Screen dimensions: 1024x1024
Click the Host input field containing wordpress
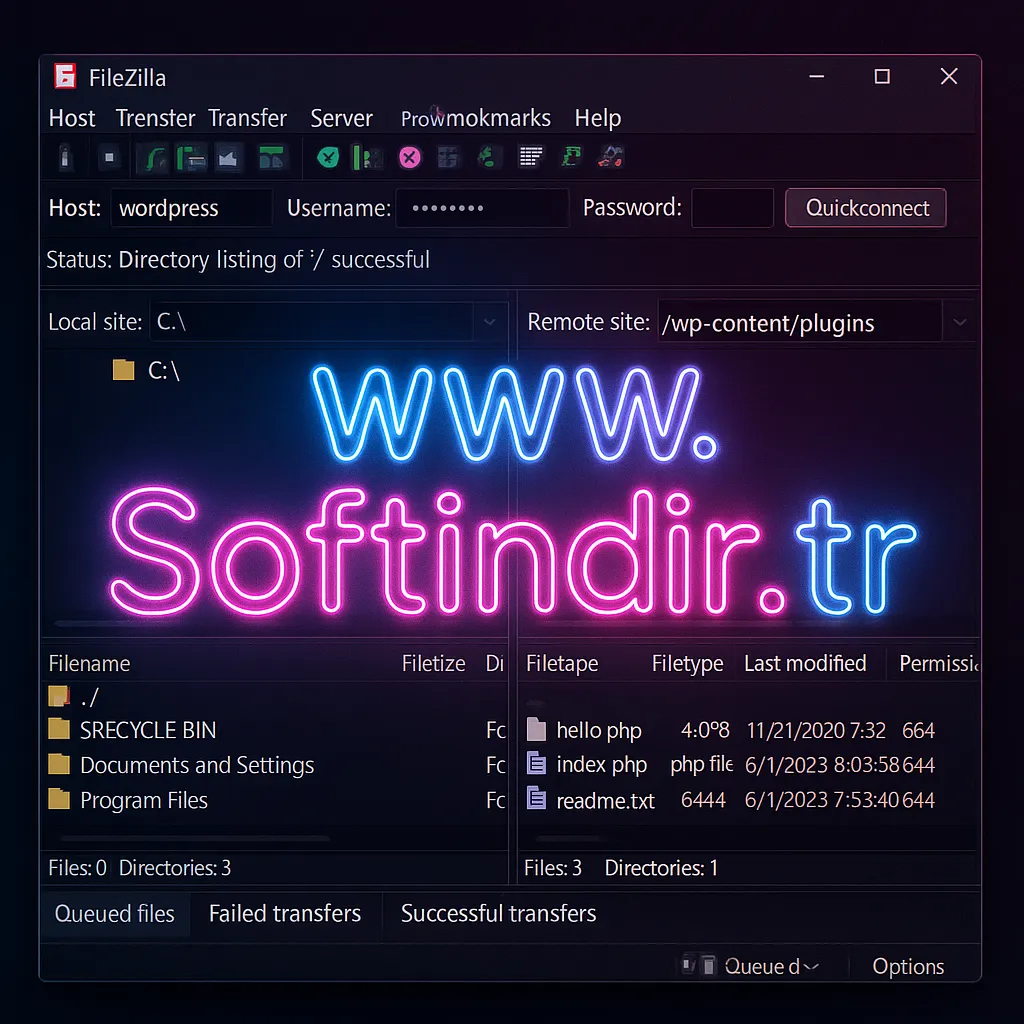coord(192,208)
